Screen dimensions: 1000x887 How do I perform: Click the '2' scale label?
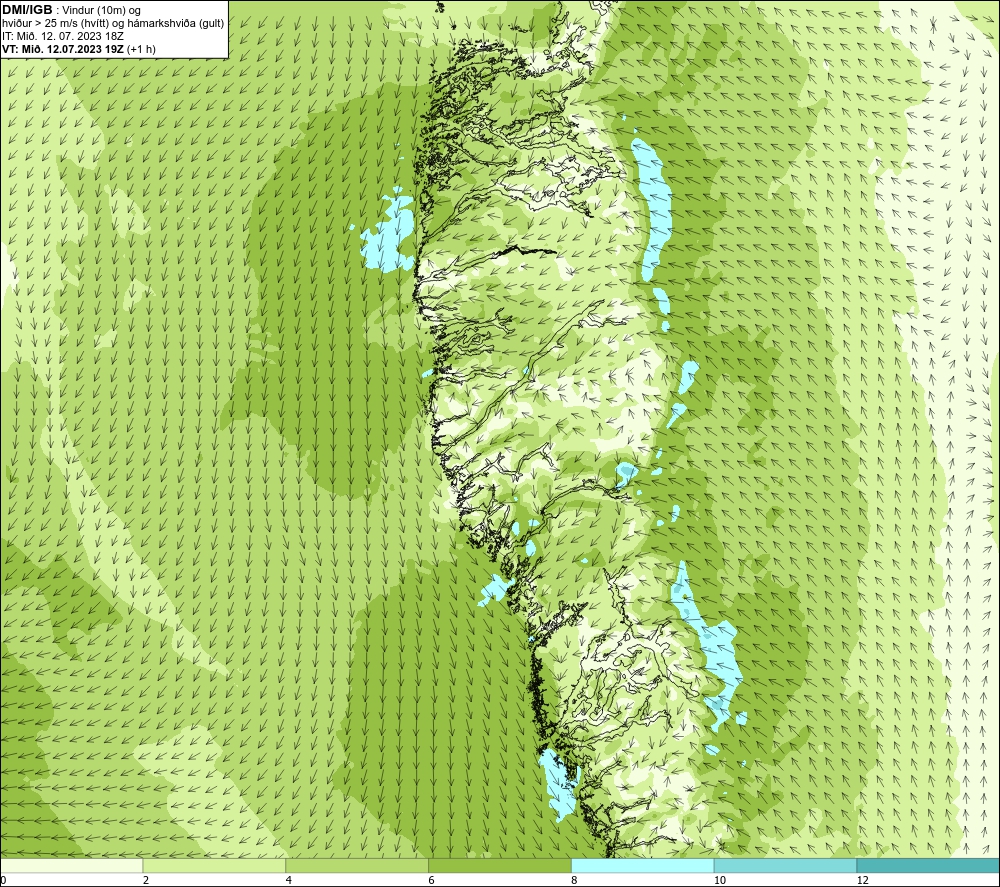coord(146,881)
